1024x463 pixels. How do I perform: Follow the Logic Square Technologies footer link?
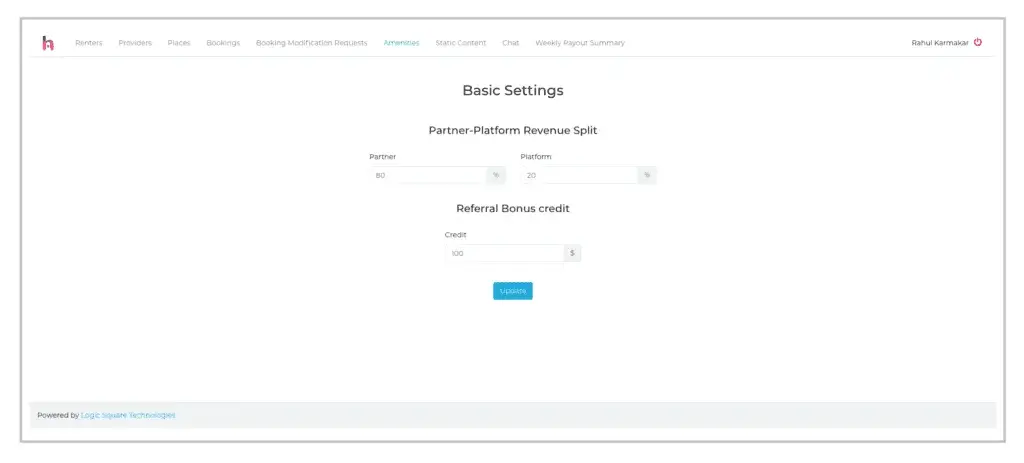click(x=128, y=415)
